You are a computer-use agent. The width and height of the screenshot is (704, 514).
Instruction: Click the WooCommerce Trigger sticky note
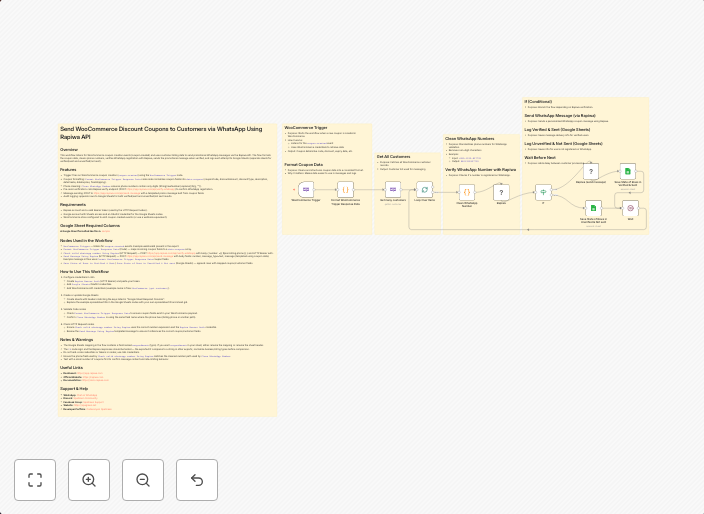coord(306,128)
